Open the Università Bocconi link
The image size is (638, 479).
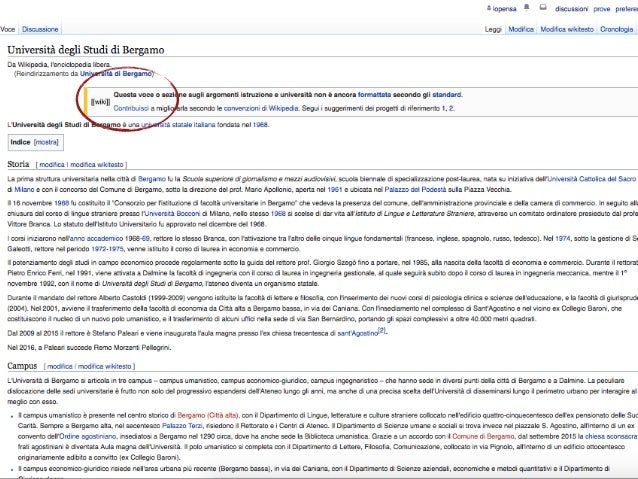click(170, 213)
